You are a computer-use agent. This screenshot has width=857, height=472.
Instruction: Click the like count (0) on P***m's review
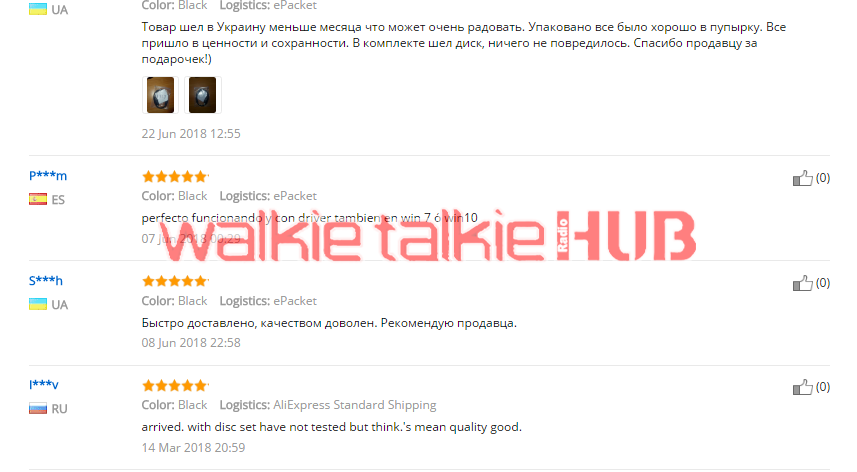coord(823,178)
